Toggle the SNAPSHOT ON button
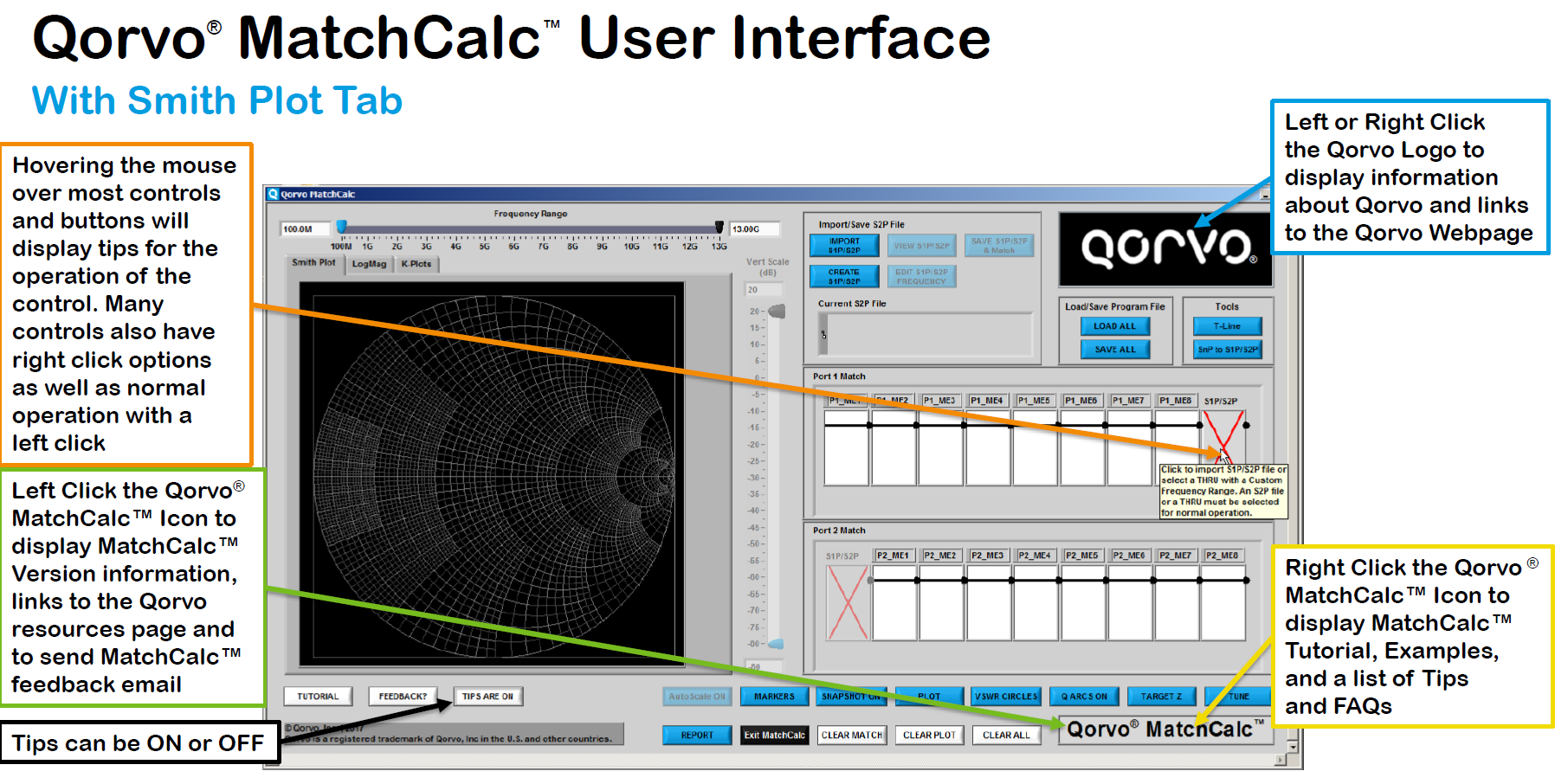1555x784 pixels. click(851, 697)
